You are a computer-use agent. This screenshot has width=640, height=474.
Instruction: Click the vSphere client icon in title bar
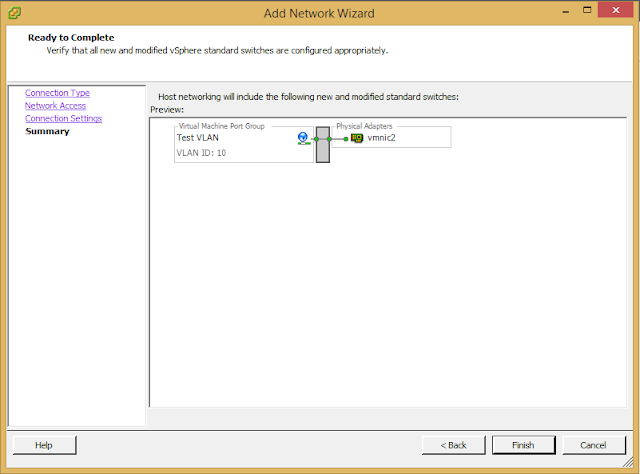14,13
